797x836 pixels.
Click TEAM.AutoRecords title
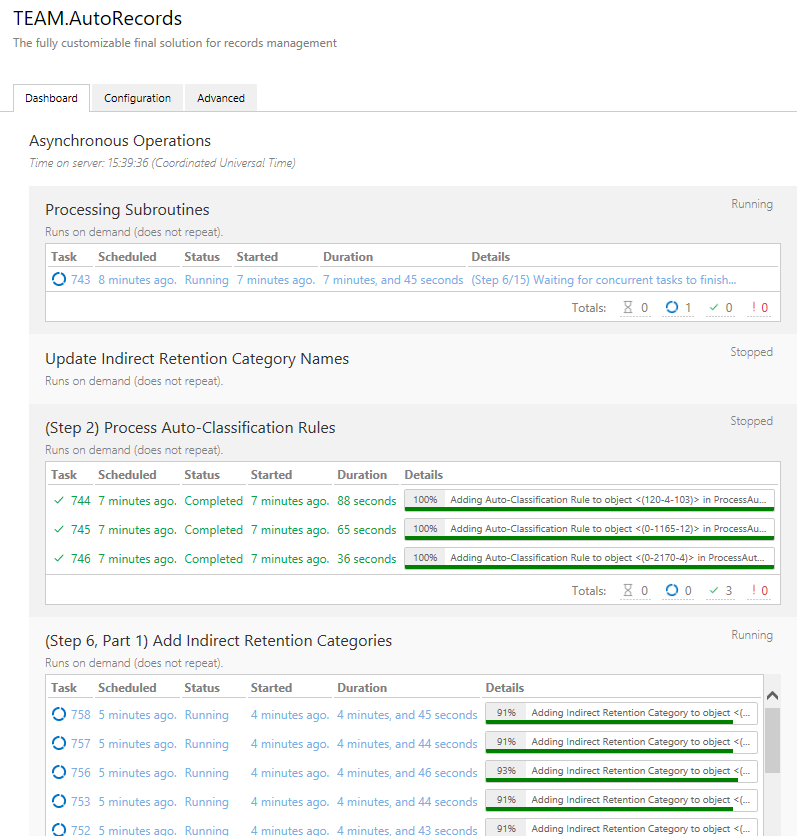[x=98, y=18]
